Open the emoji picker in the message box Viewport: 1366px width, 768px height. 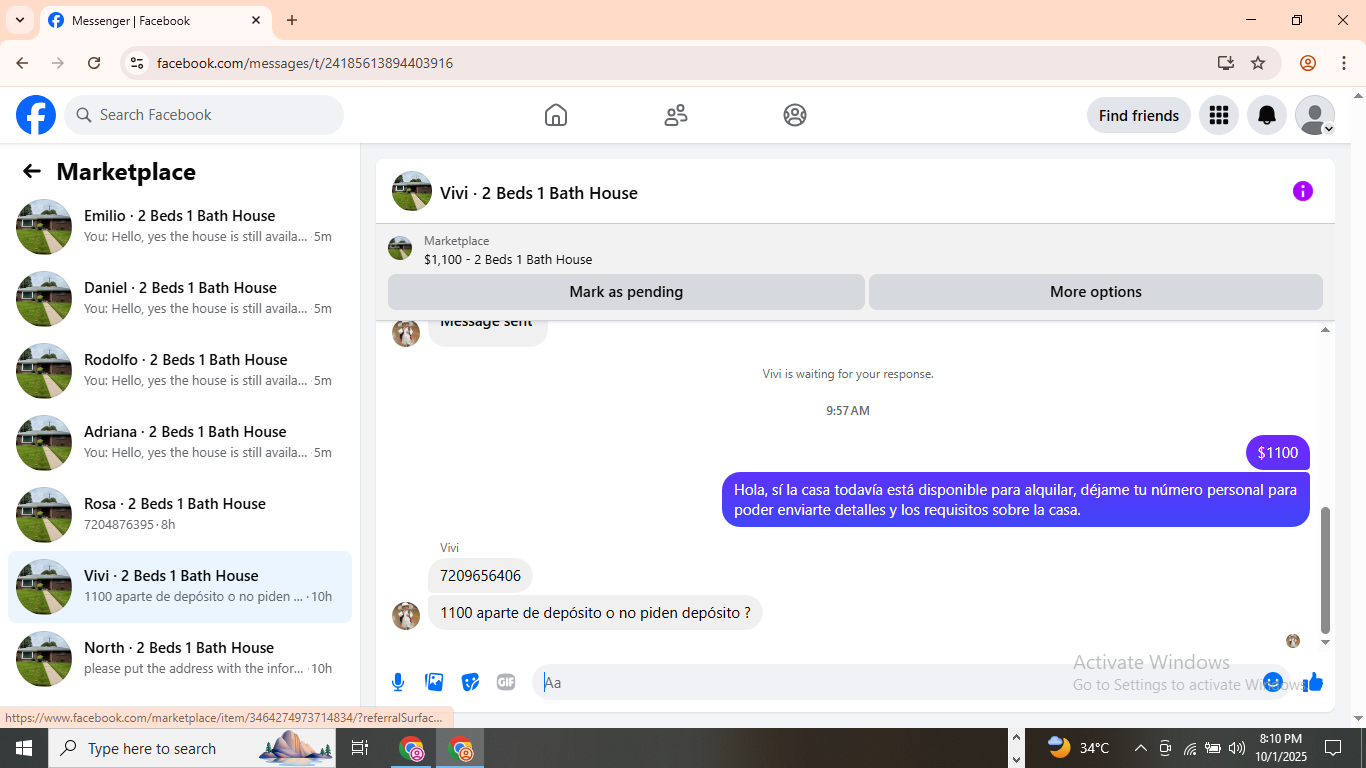(x=1273, y=682)
